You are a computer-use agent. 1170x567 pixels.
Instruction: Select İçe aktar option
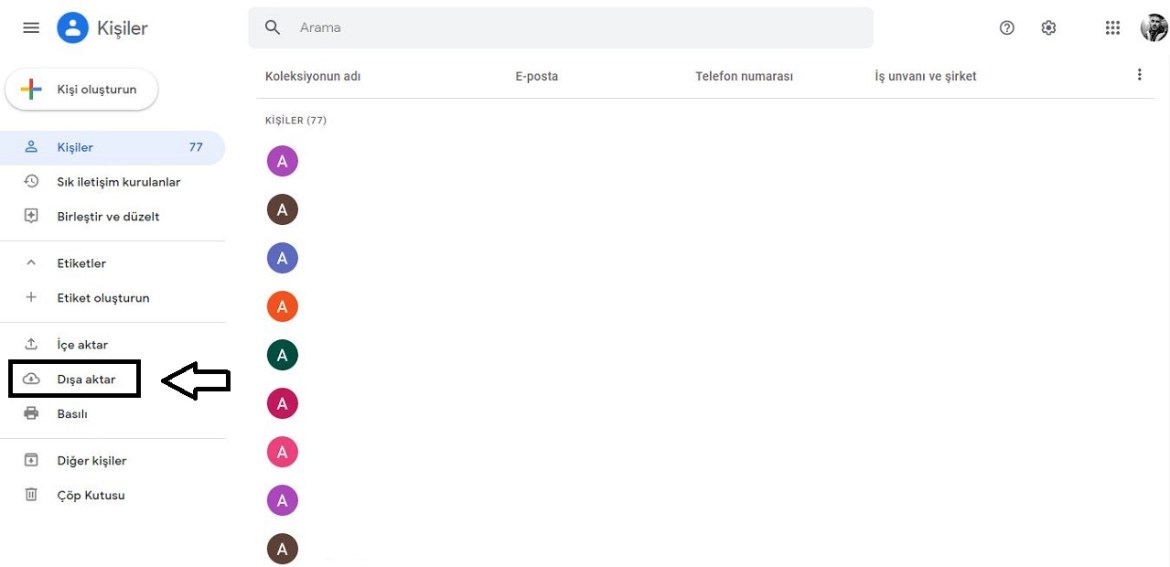point(82,345)
